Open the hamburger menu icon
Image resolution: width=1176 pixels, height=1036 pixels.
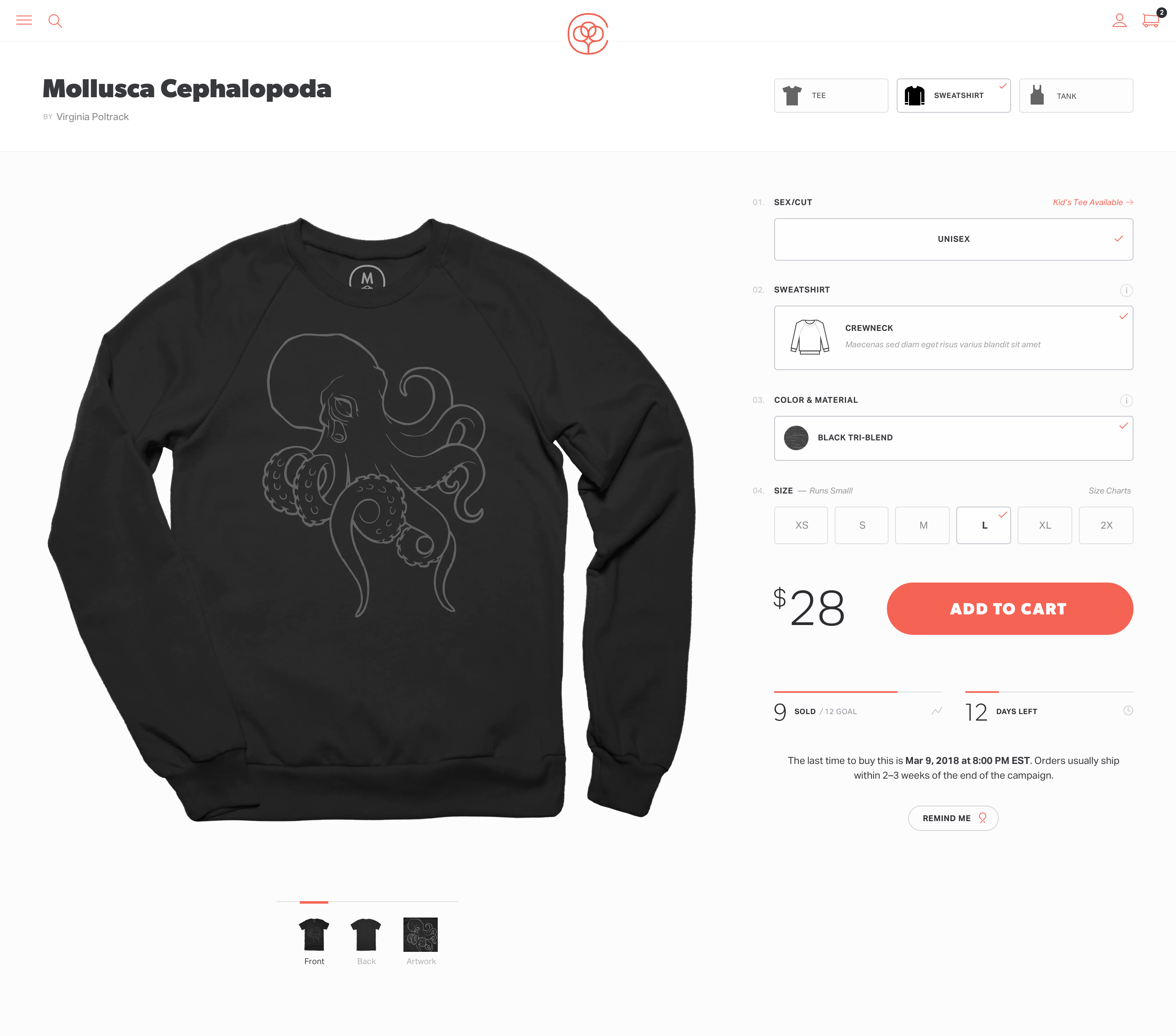coord(24,20)
